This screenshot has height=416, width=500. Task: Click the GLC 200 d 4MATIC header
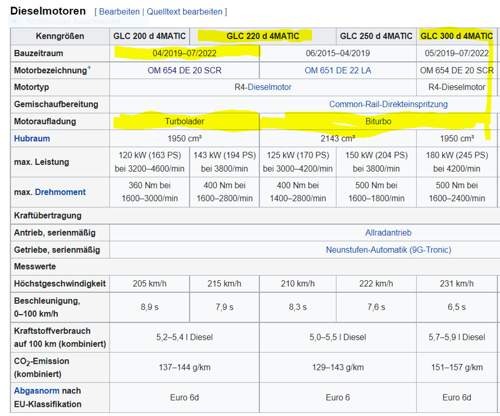tap(149, 36)
